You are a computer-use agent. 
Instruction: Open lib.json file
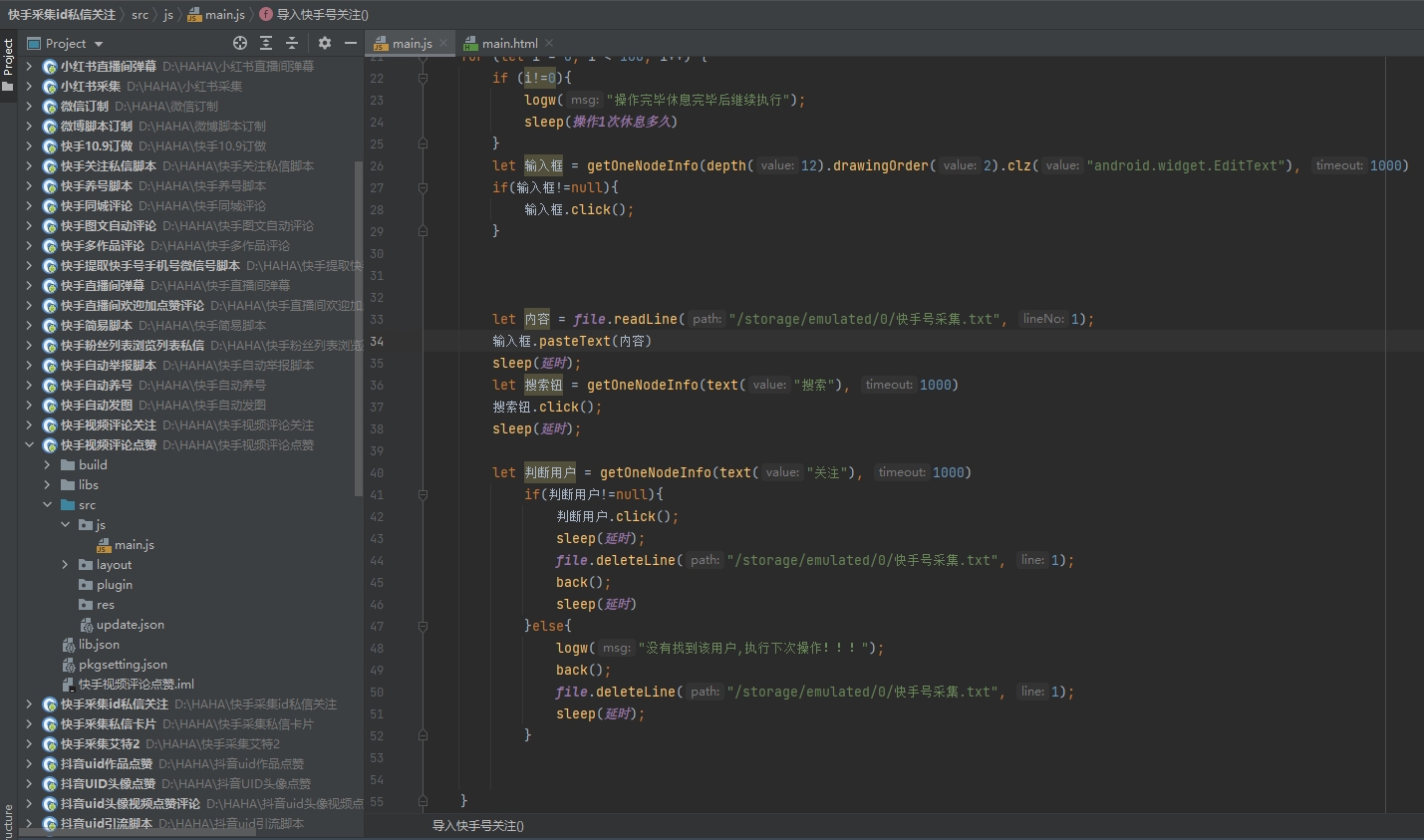(x=90, y=645)
